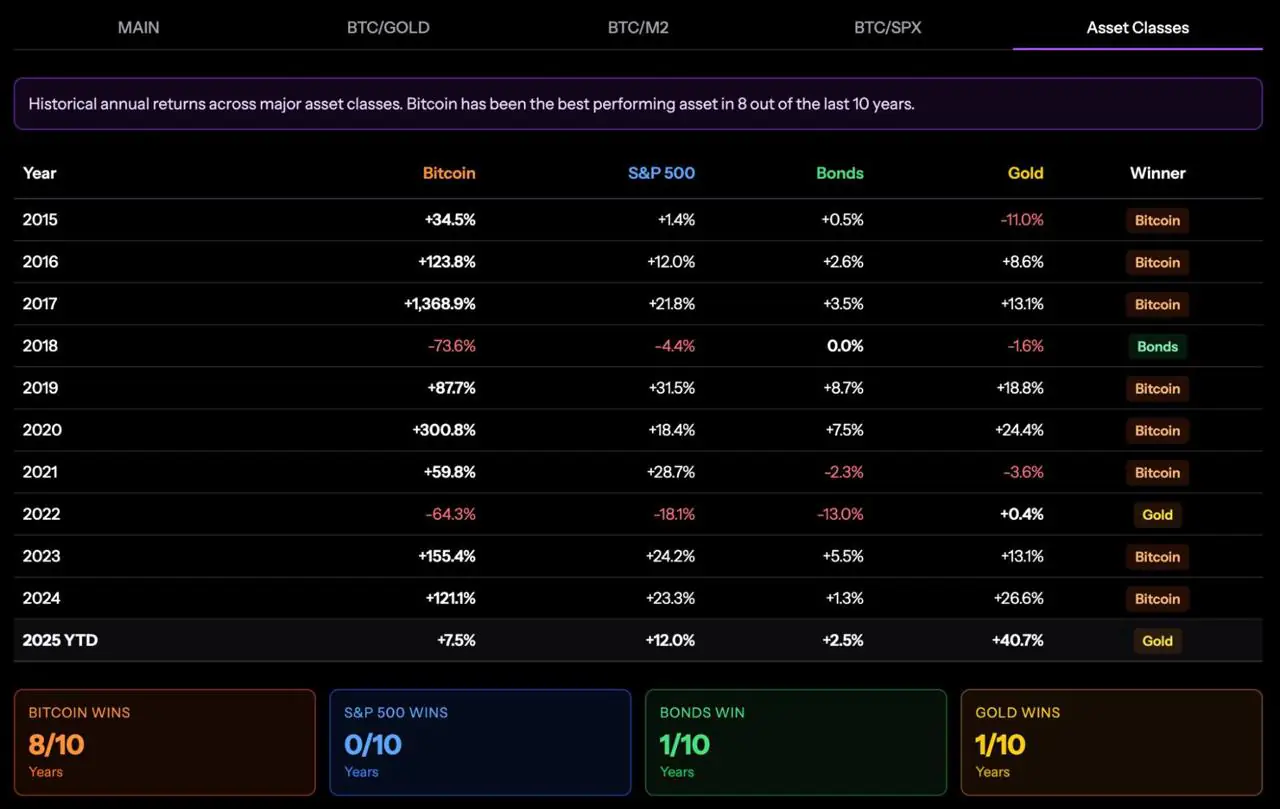The image size is (1280, 809).
Task: Click the 2015 year cell
Action: [41, 220]
